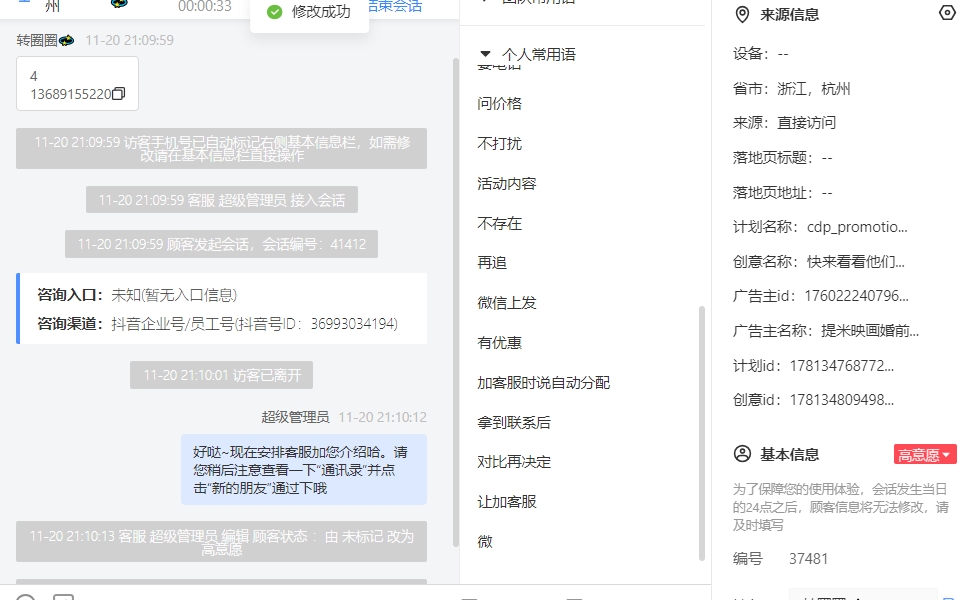The width and height of the screenshot is (978, 600).
Task: Click the 来源: 直接访问 row
Action: 785,123
